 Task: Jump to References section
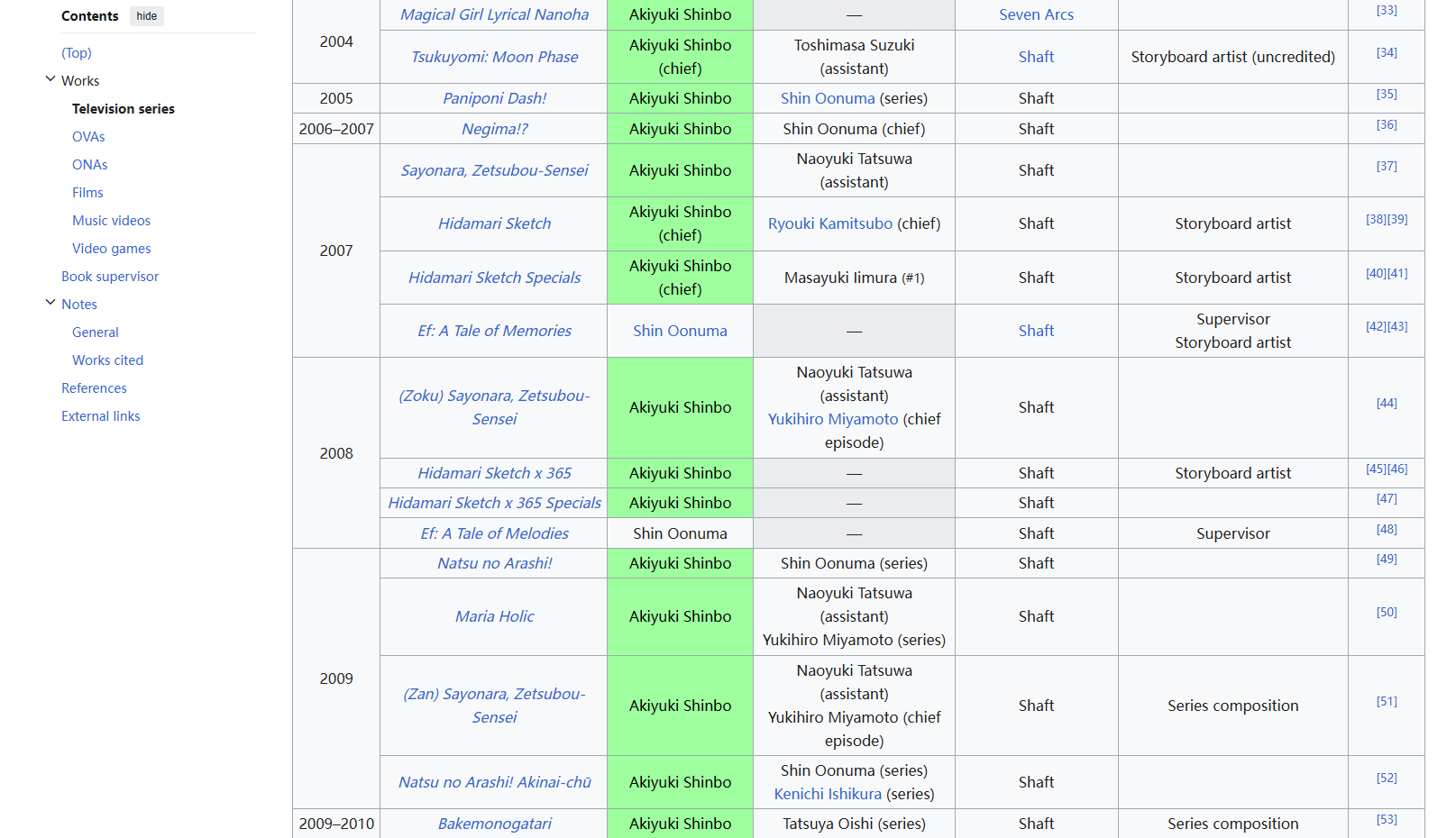tap(94, 388)
